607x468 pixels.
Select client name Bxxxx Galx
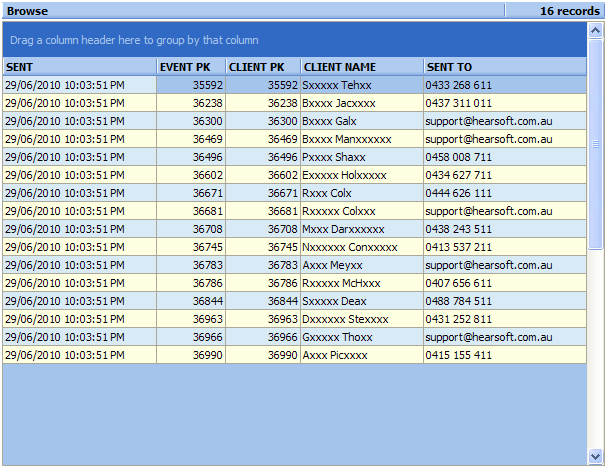click(329, 121)
